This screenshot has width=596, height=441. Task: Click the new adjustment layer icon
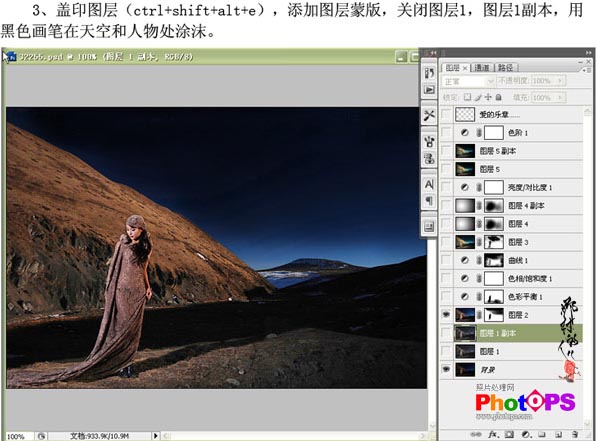526,434
